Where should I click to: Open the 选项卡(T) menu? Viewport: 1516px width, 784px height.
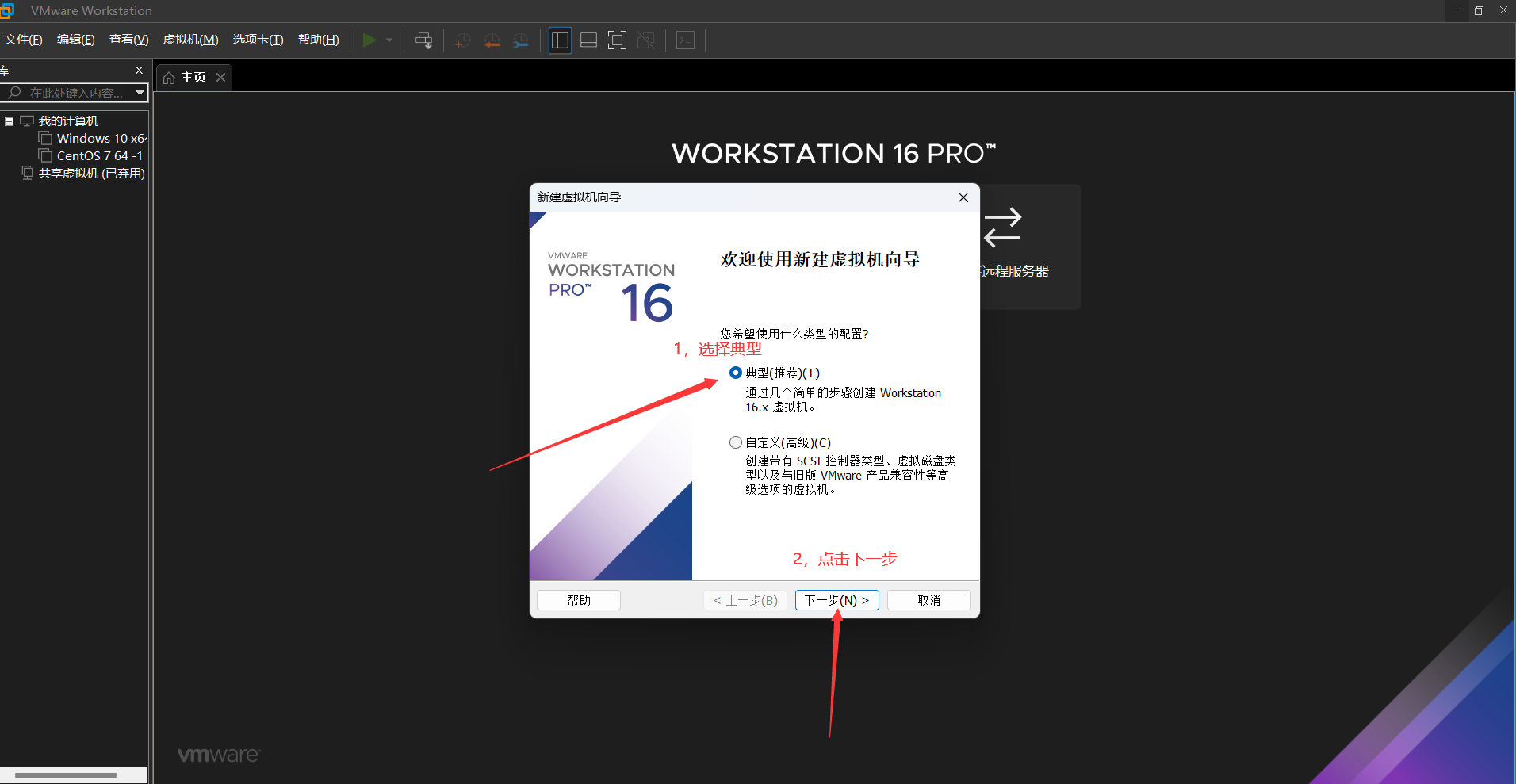click(x=258, y=40)
